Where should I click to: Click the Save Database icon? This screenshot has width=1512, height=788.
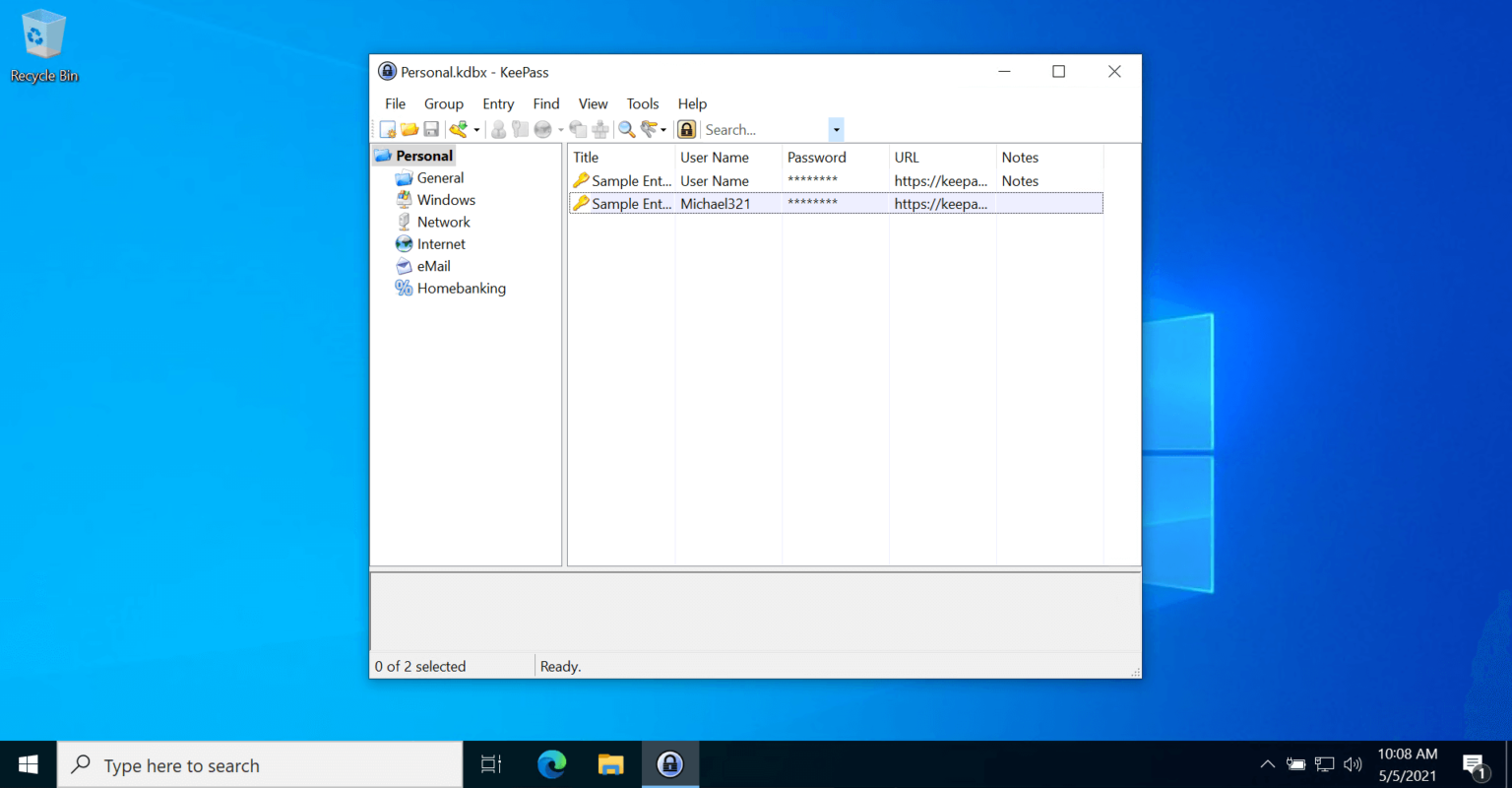click(x=432, y=129)
